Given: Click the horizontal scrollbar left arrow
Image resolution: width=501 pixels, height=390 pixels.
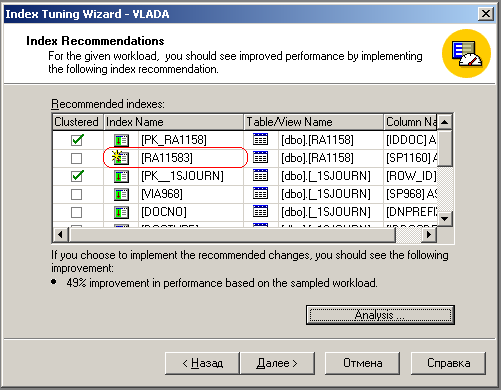Looking at the screenshot, I should tap(61, 235).
